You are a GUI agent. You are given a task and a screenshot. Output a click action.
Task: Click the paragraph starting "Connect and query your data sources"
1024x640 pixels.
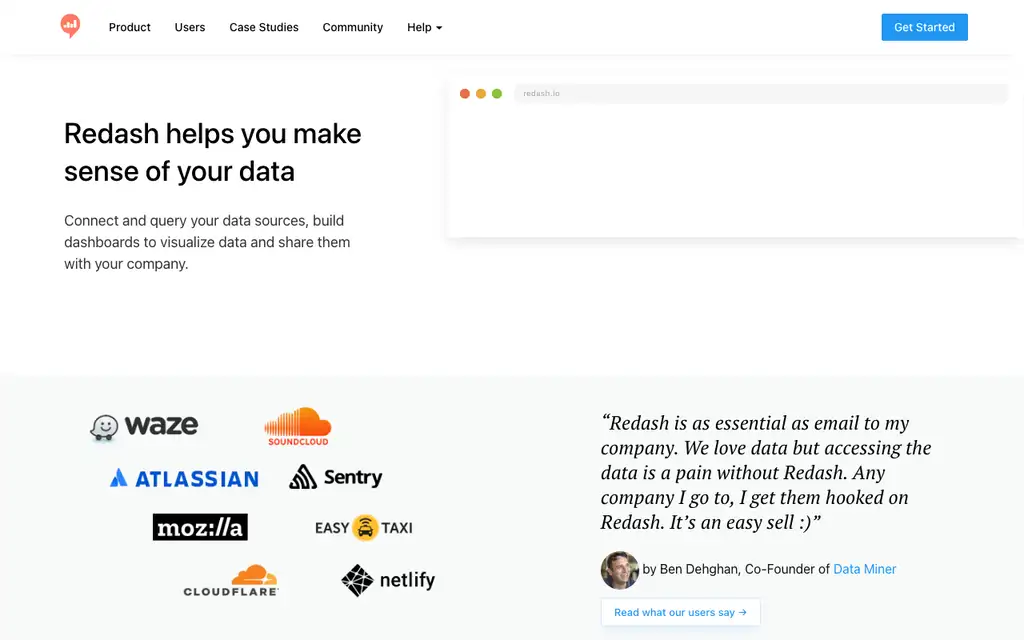pos(207,242)
